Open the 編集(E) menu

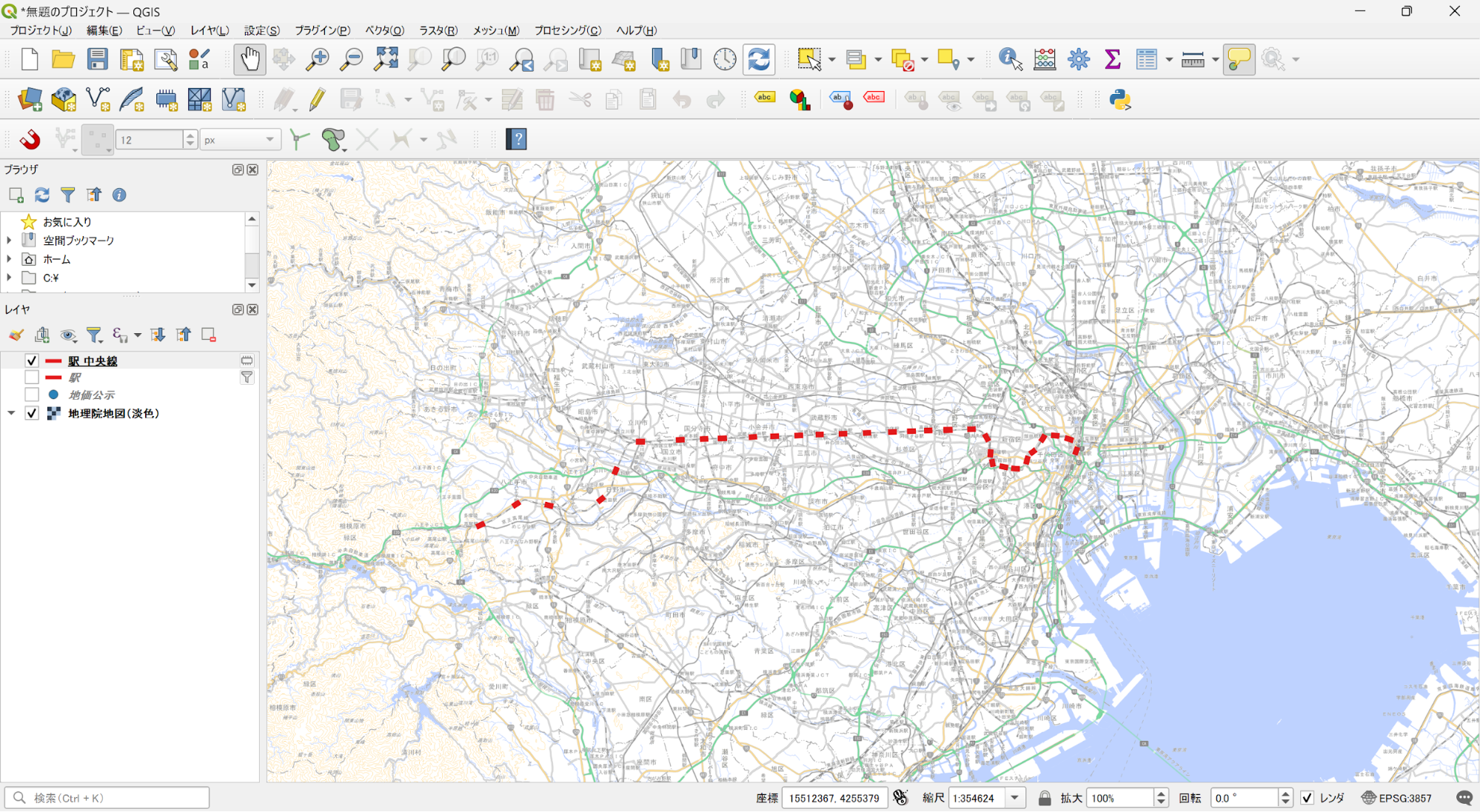click(x=104, y=30)
